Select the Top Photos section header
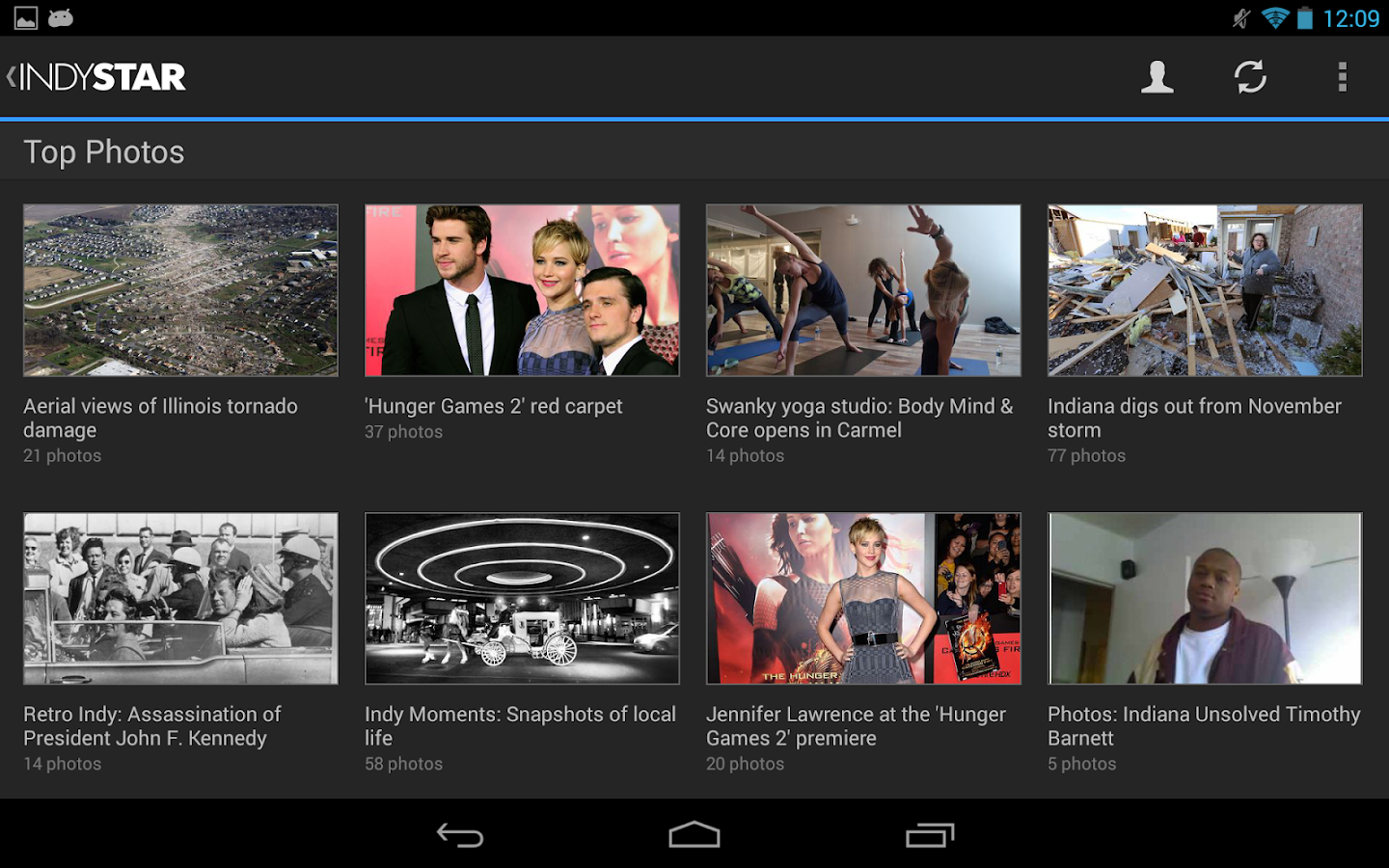This screenshot has height=868, width=1389. point(104,151)
